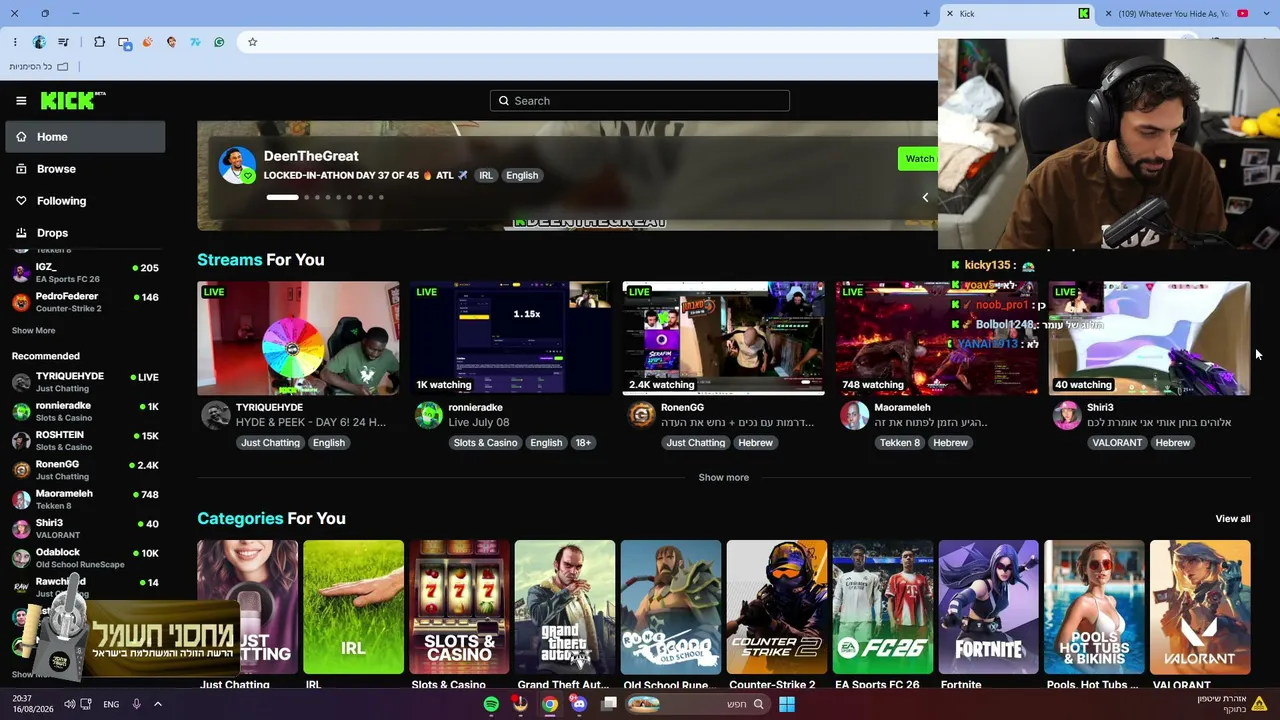Open the Counter-Strike 2 category card
This screenshot has width=1280, height=720.
tap(777, 607)
